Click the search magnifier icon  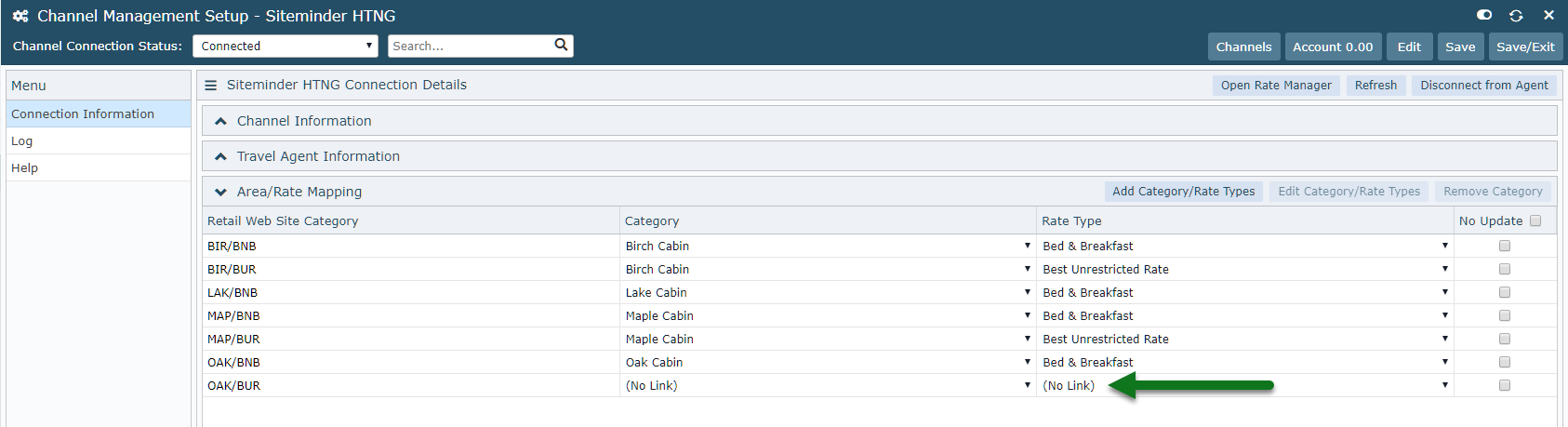tap(561, 45)
